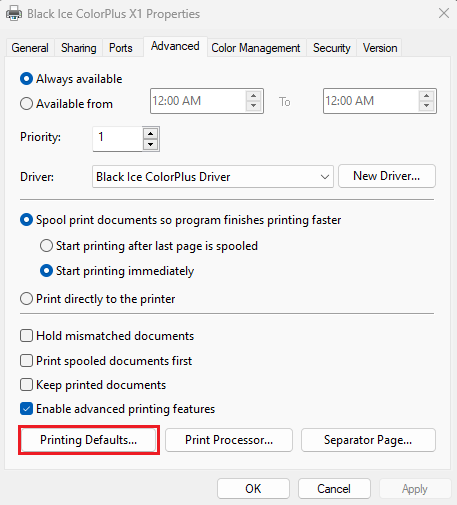Click the New Driver button
The height and width of the screenshot is (505, 457).
[387, 176]
